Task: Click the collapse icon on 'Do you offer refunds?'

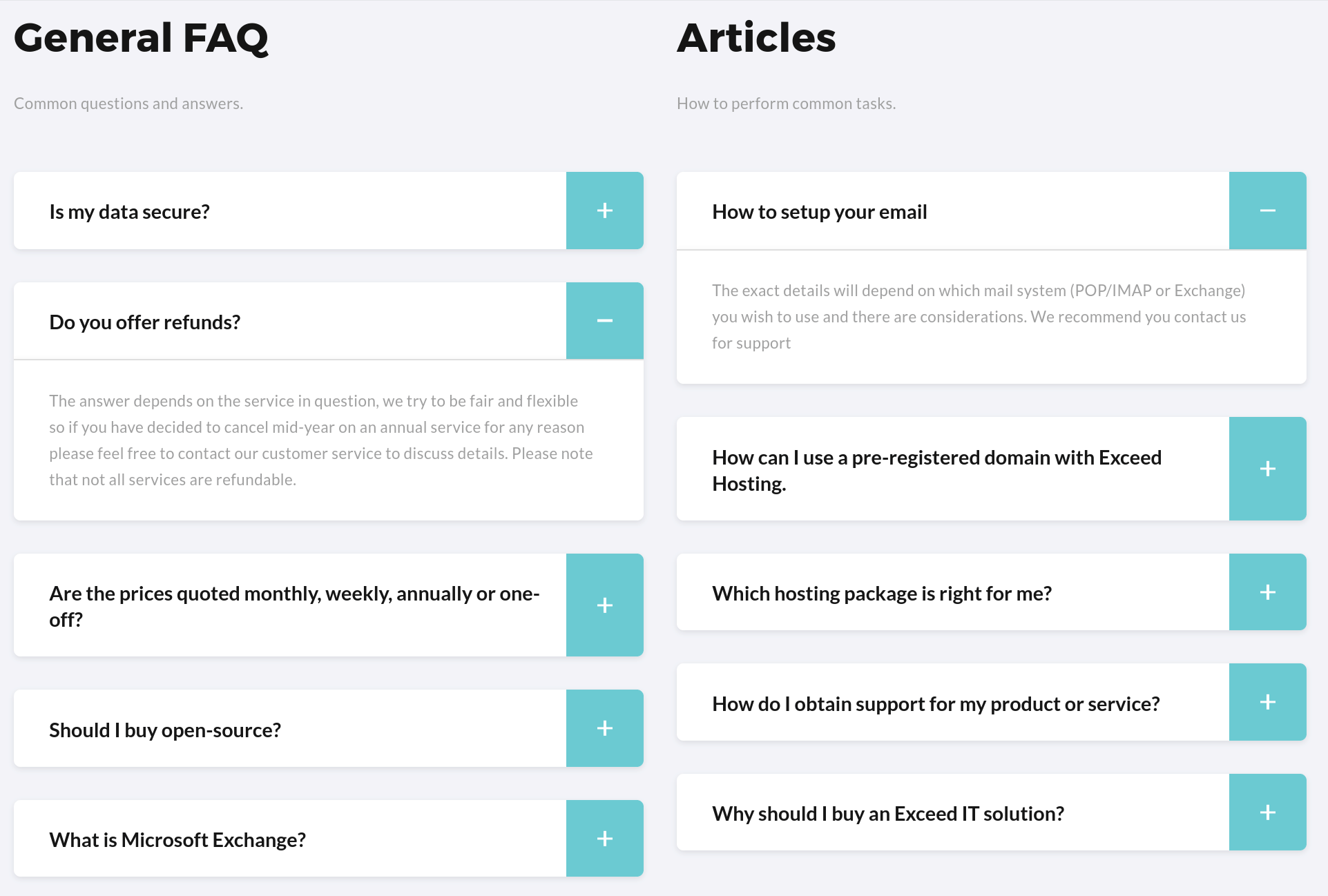Action: click(x=604, y=320)
